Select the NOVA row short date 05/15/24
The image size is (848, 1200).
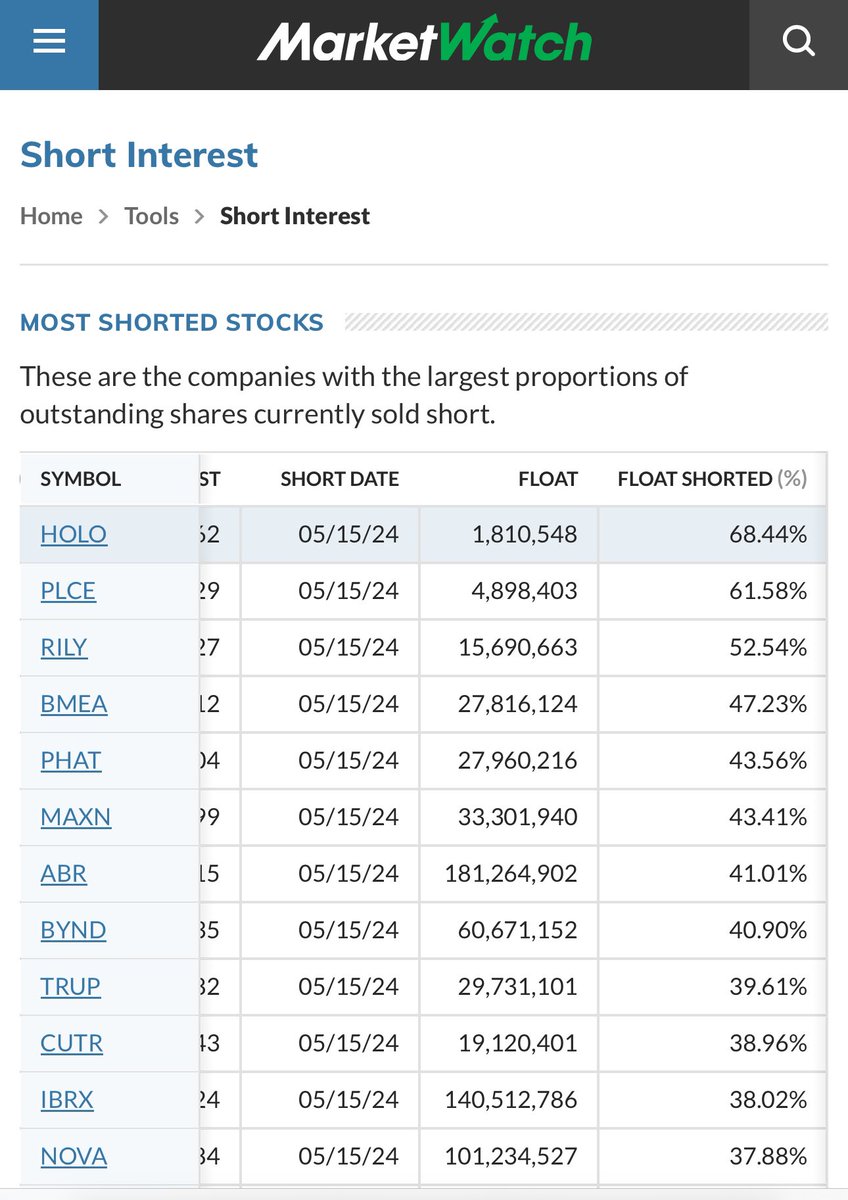pos(348,1156)
